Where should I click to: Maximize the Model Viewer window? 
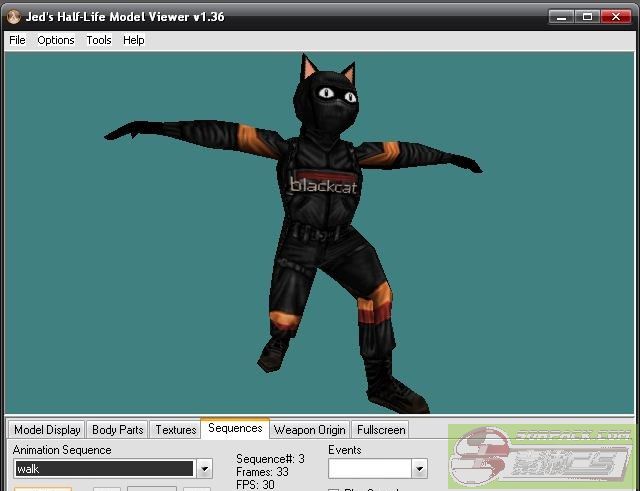click(x=588, y=16)
